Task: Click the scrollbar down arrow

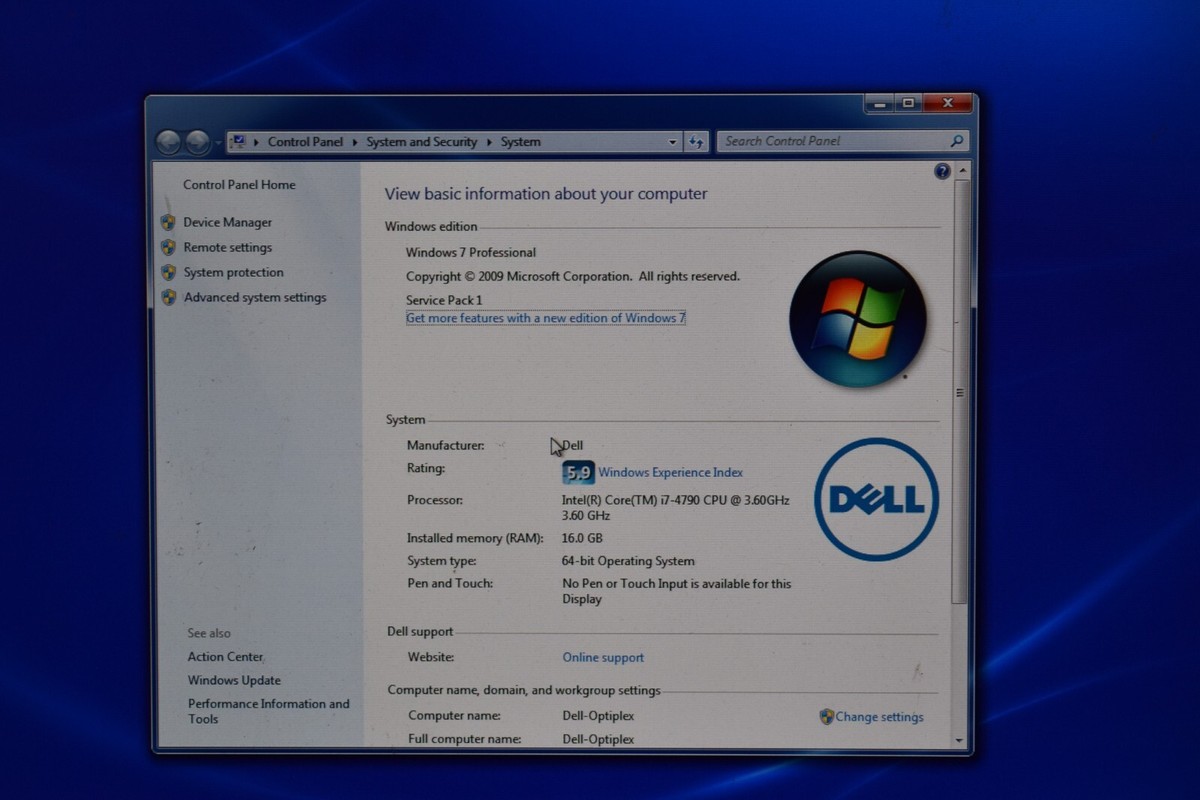Action: pyautogui.click(x=960, y=741)
